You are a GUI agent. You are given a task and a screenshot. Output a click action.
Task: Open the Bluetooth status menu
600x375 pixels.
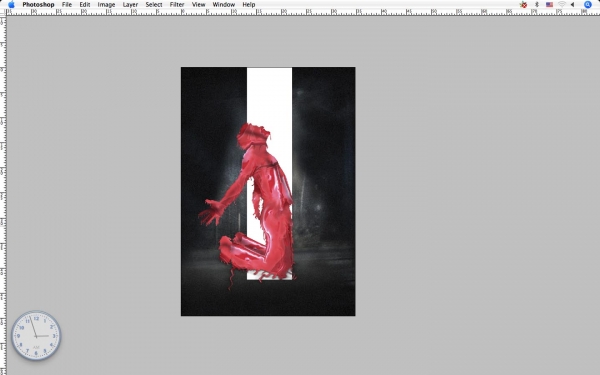536,5
